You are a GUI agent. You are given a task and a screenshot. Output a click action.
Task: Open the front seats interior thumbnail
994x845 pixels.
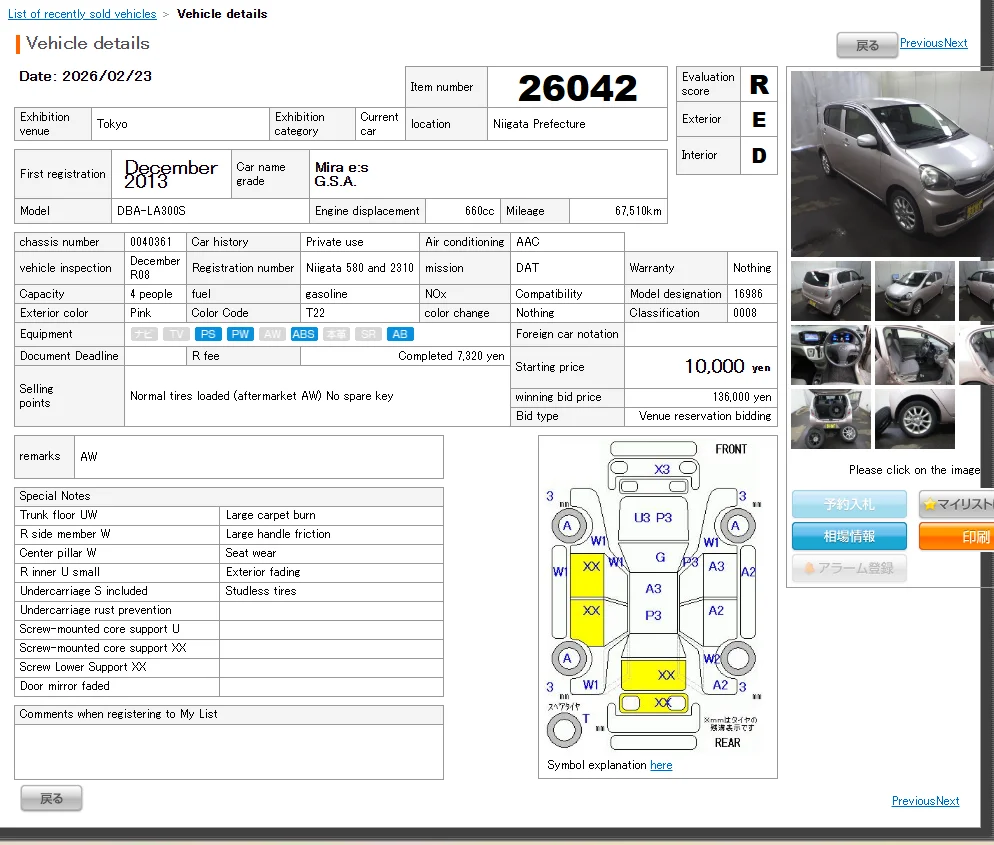coord(914,355)
